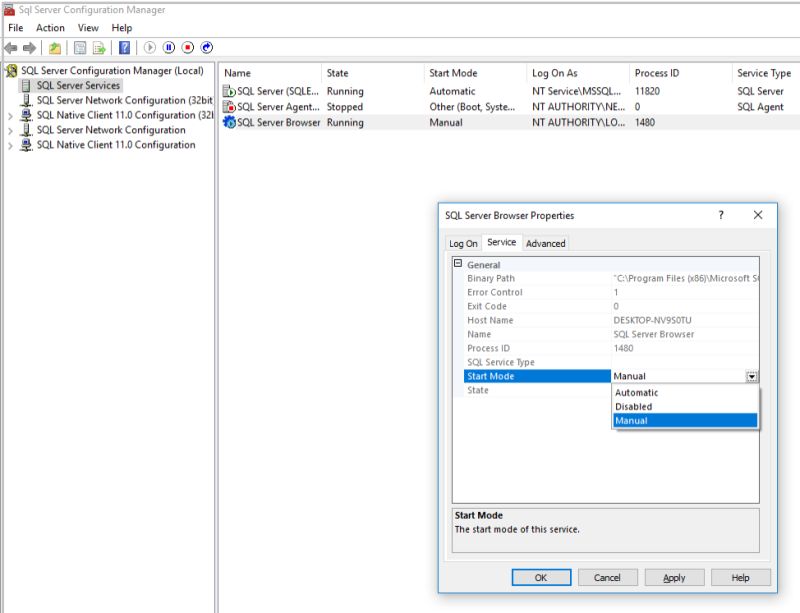Select the Log On tab
This screenshot has width=800, height=613.
(x=461, y=243)
